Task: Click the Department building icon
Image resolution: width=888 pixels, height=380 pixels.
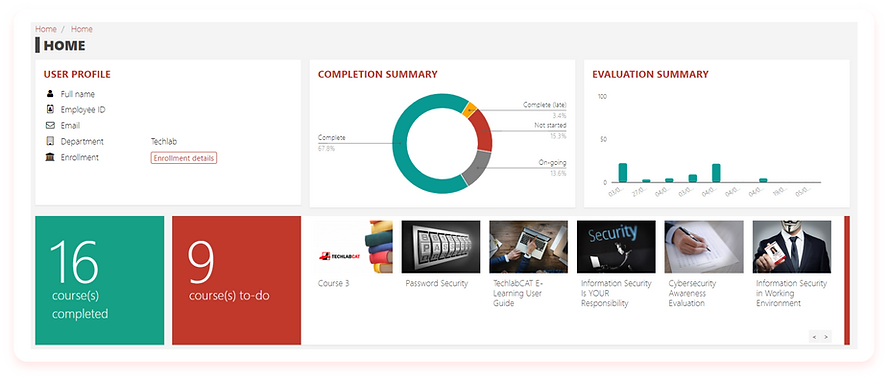Action: [x=50, y=141]
